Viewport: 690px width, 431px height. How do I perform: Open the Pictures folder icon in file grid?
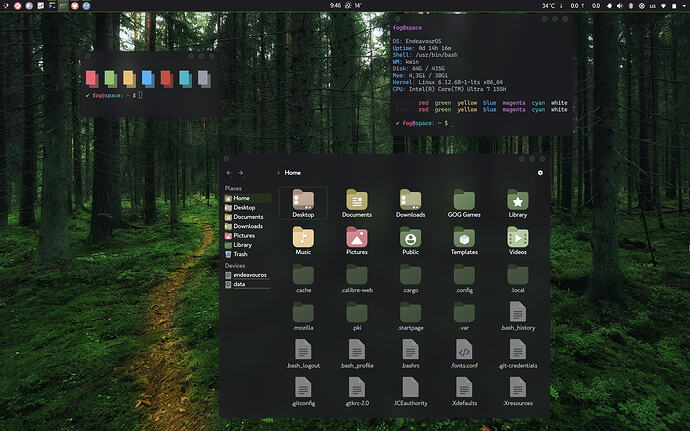[357, 240]
